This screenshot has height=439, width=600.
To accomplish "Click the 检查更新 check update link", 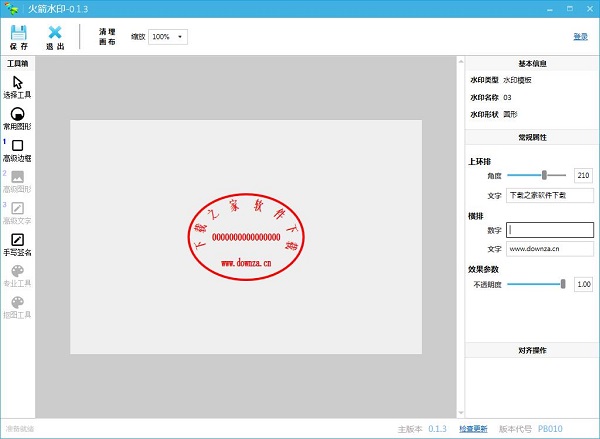I will [473, 429].
